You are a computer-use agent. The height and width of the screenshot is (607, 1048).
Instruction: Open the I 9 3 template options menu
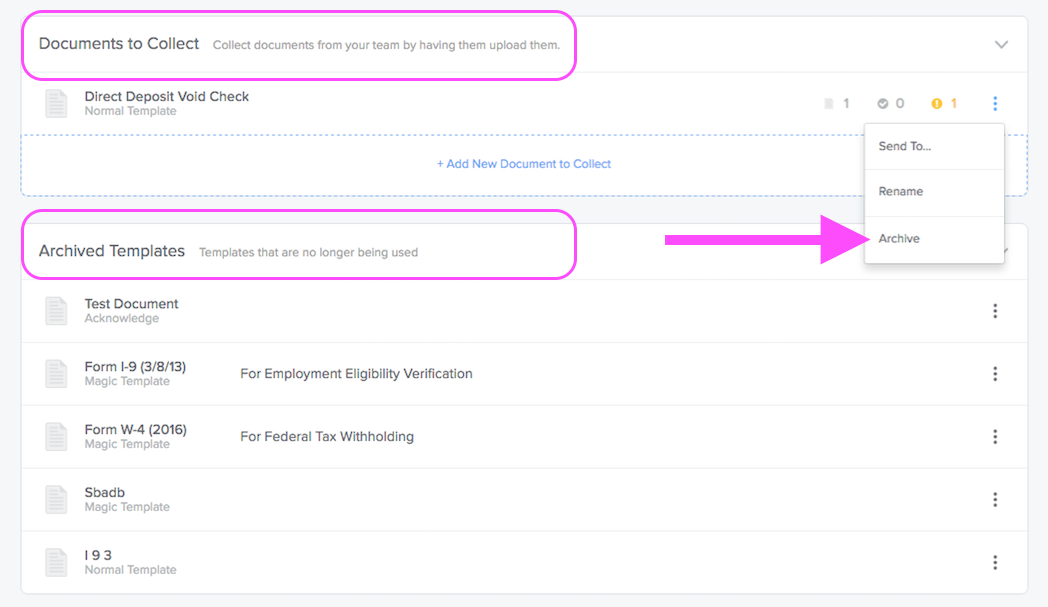(x=995, y=562)
